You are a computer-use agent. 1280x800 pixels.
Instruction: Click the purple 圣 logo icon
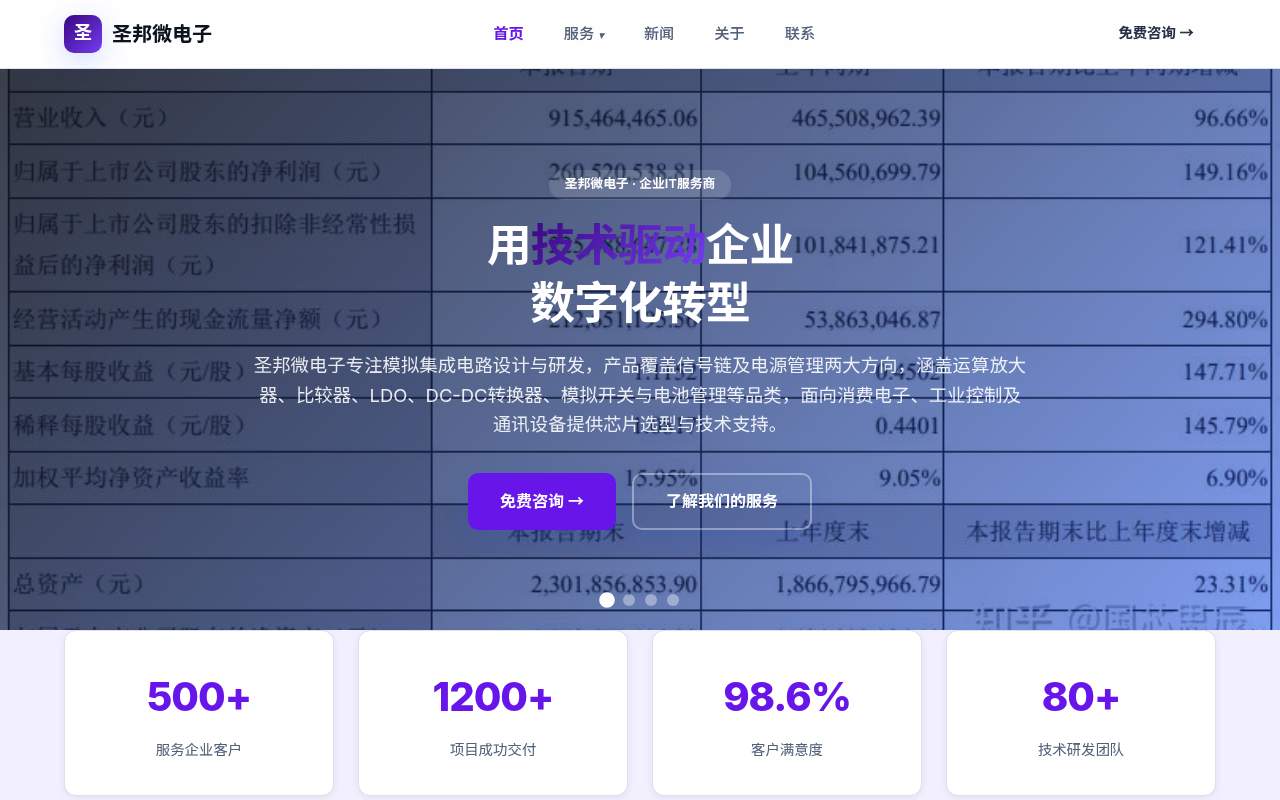tap(83, 34)
